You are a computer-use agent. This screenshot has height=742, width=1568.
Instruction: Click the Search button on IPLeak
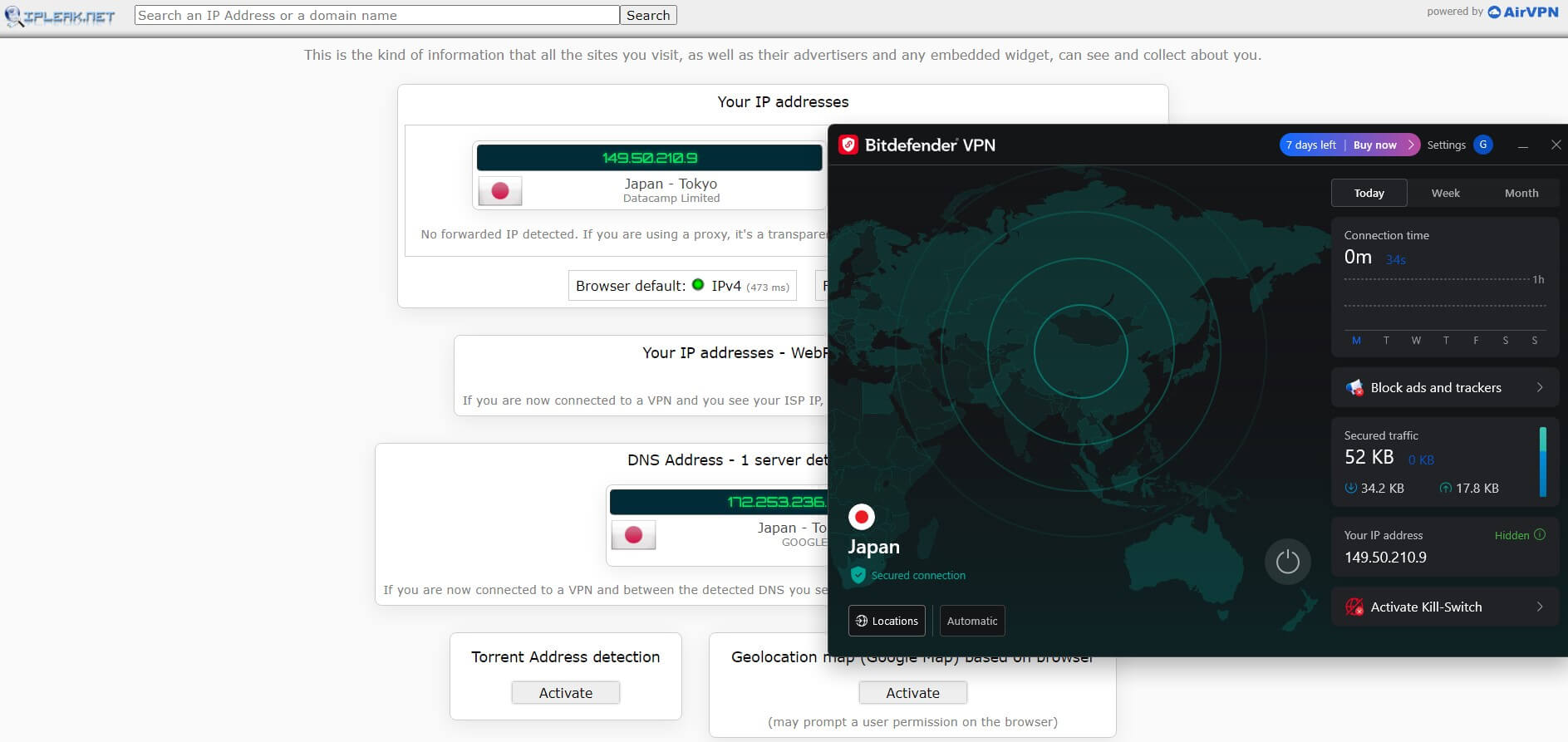[648, 15]
